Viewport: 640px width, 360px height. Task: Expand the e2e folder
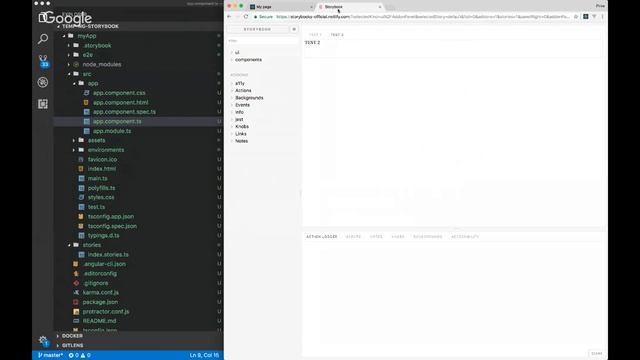(69, 55)
